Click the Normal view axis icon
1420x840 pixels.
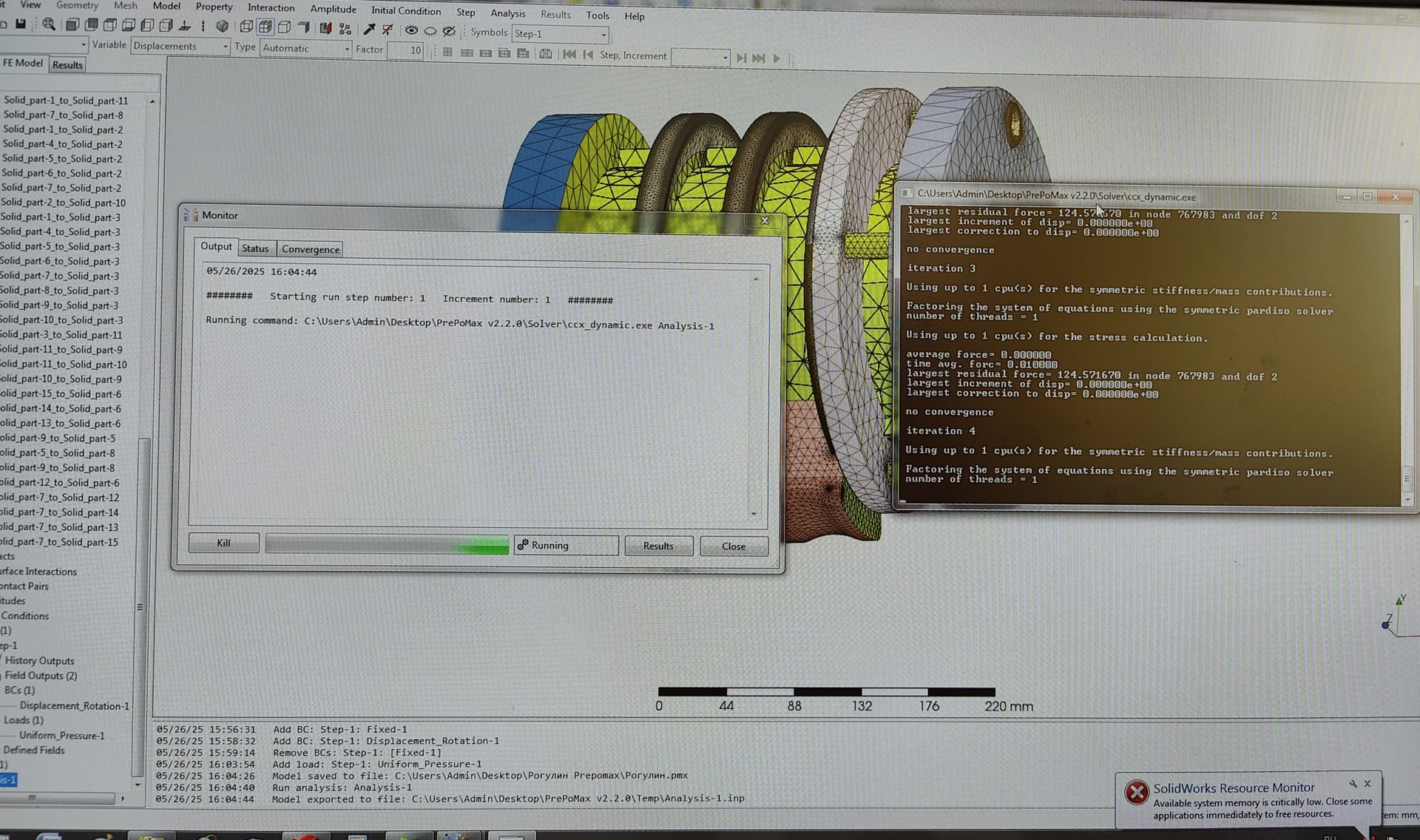(x=185, y=26)
